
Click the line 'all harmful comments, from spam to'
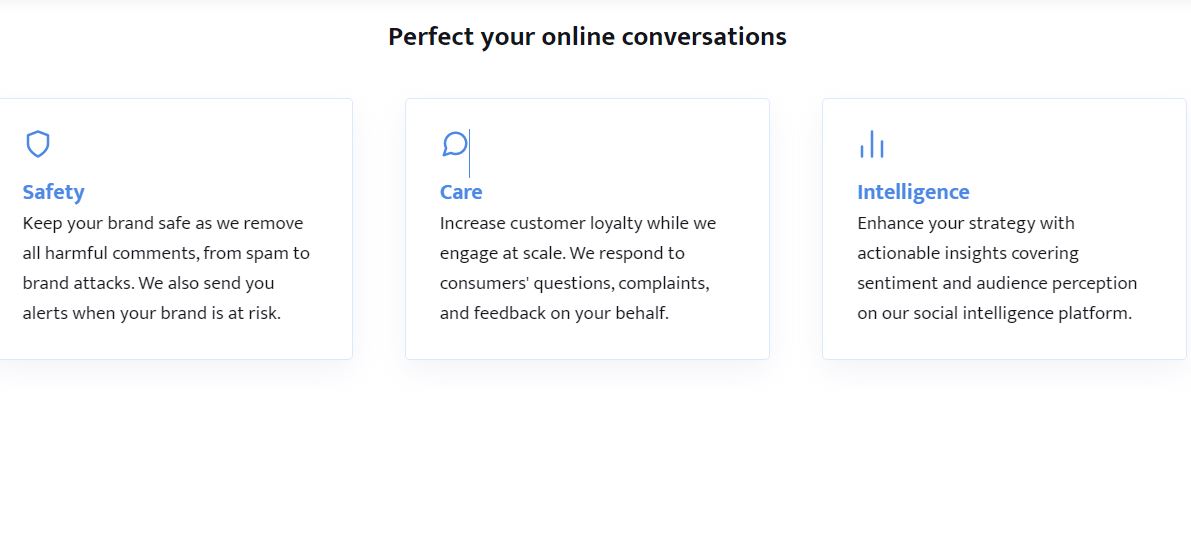(166, 253)
